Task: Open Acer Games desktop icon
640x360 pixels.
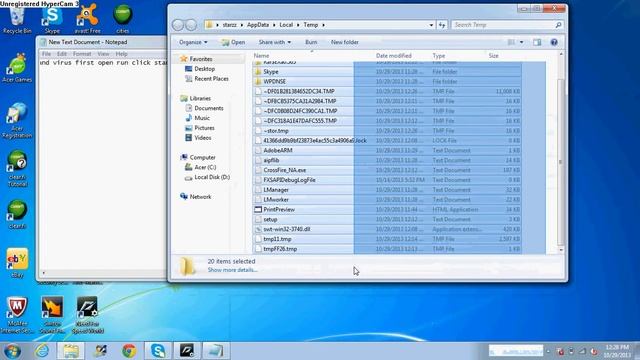Action: (x=17, y=68)
